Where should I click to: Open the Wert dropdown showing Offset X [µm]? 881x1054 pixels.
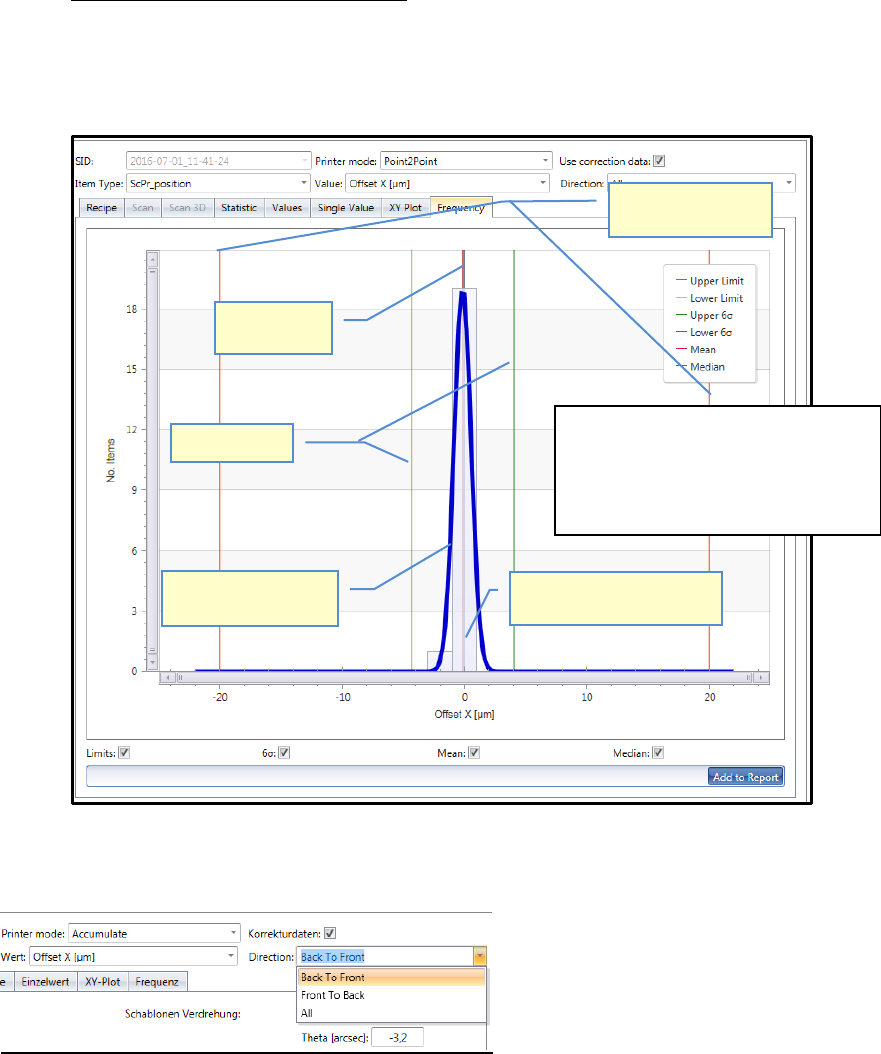[133, 957]
